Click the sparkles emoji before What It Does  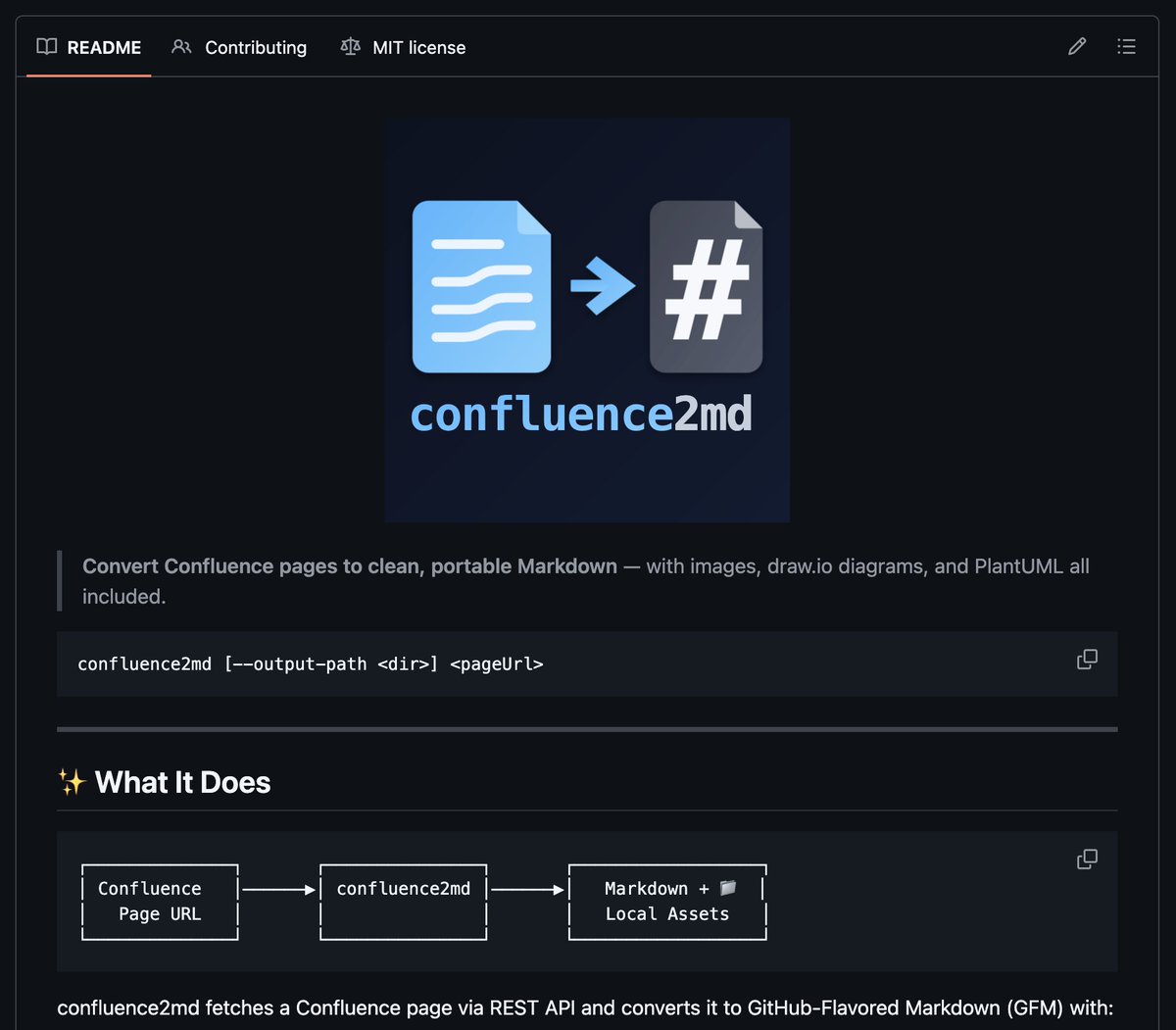[72, 782]
